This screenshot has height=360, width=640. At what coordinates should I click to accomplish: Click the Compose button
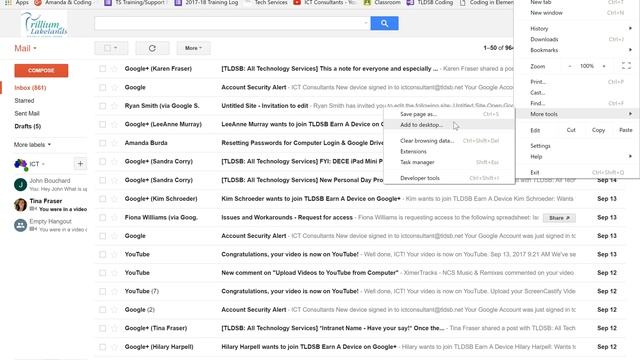(x=41, y=71)
